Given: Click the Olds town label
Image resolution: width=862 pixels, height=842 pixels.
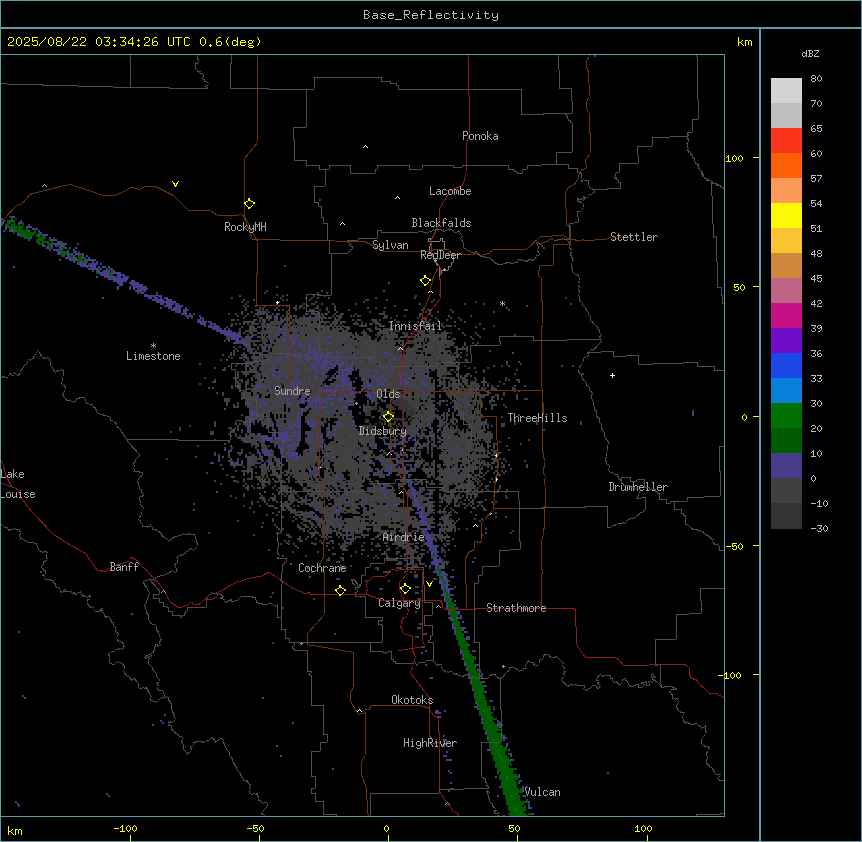Looking at the screenshot, I should (x=388, y=394).
